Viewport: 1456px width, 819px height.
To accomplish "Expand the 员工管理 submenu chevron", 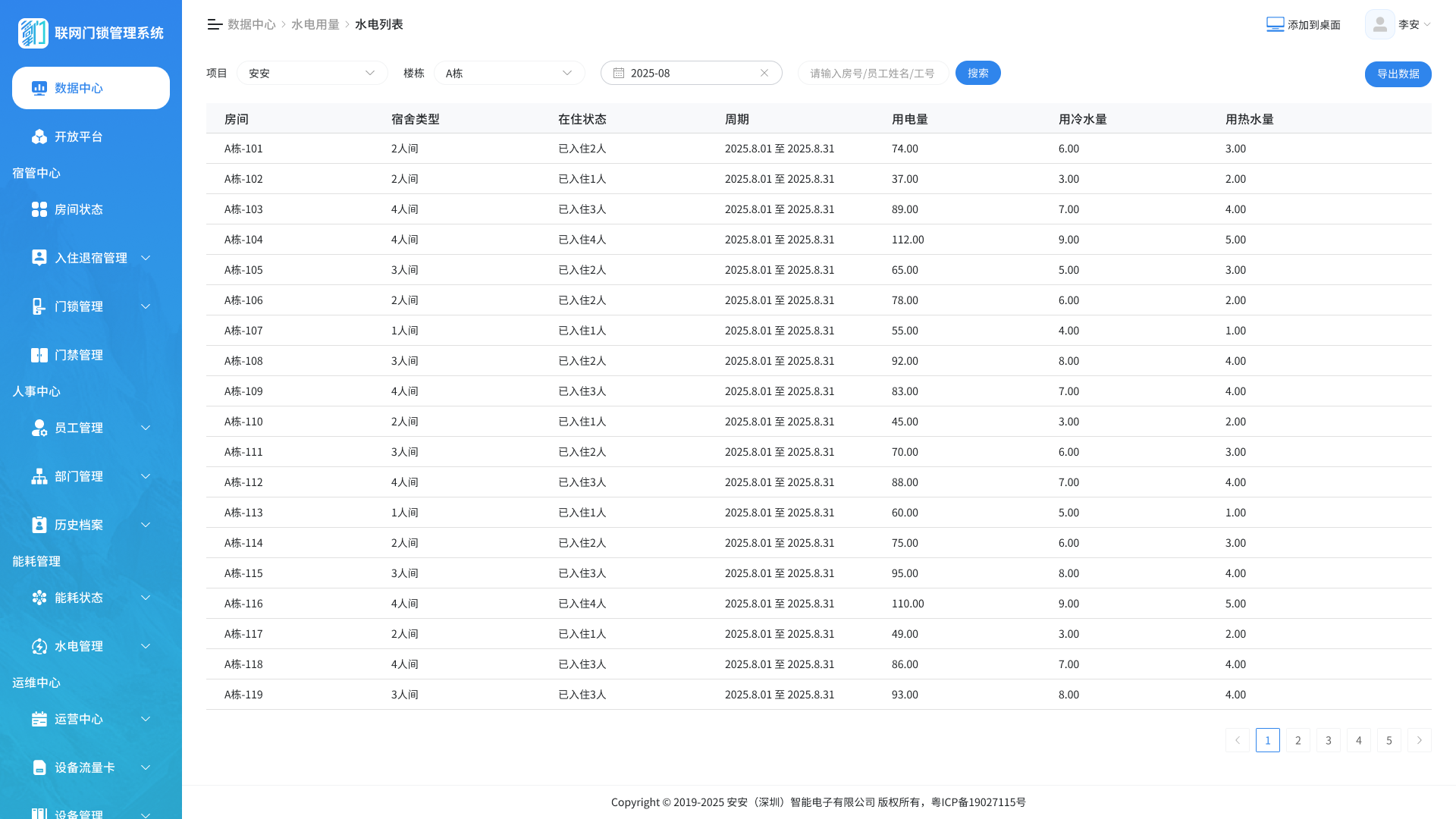I will click(x=146, y=428).
